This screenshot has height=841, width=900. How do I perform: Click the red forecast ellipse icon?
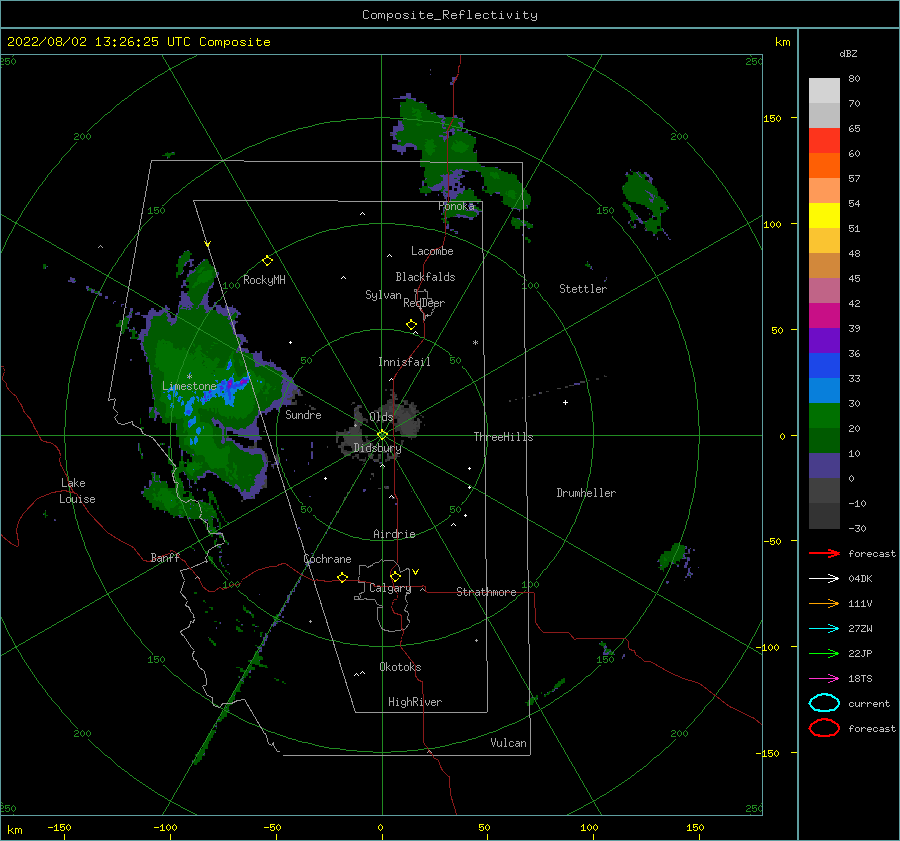[x=824, y=728]
